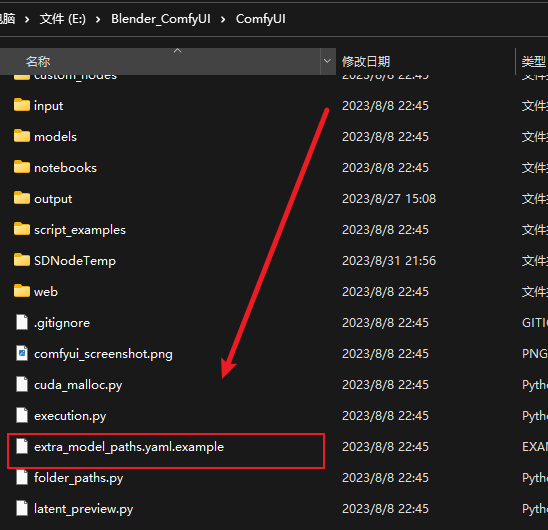Click the models folder icon

pos(22,136)
